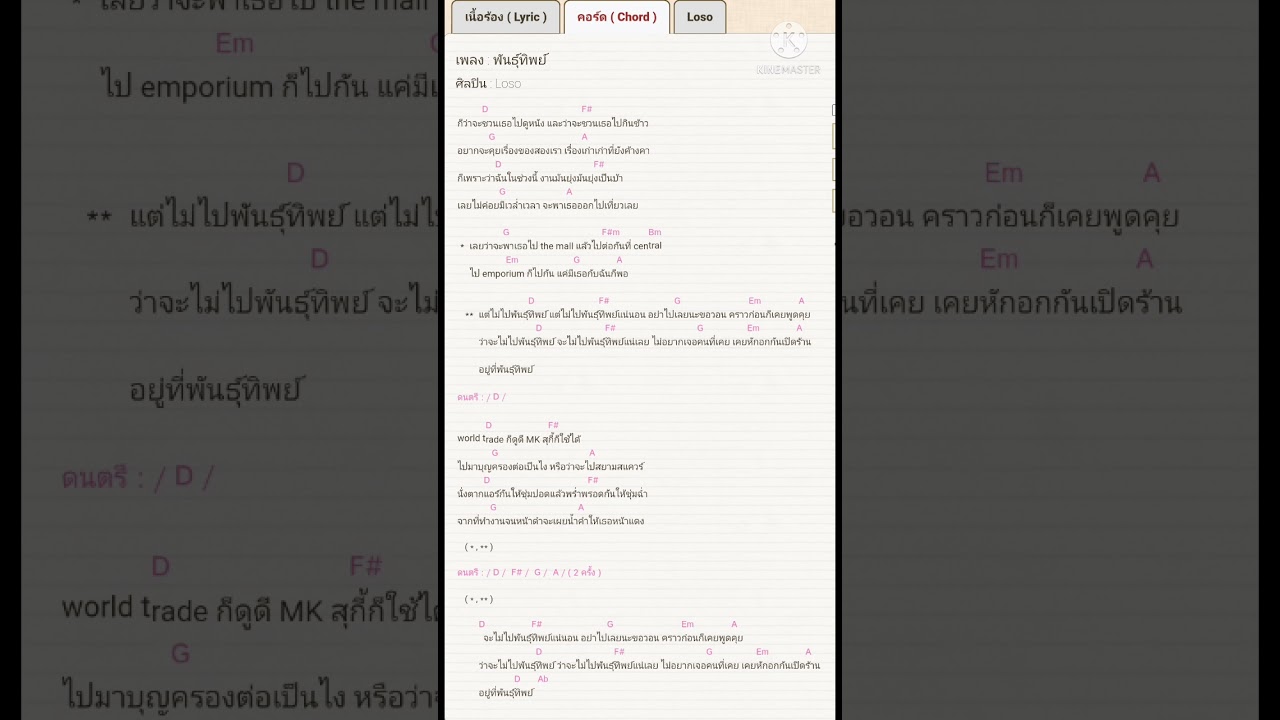Switch to the เนื้อร้อง ( Lyric ) tab
The width and height of the screenshot is (1280, 720).
pyautogui.click(x=506, y=17)
